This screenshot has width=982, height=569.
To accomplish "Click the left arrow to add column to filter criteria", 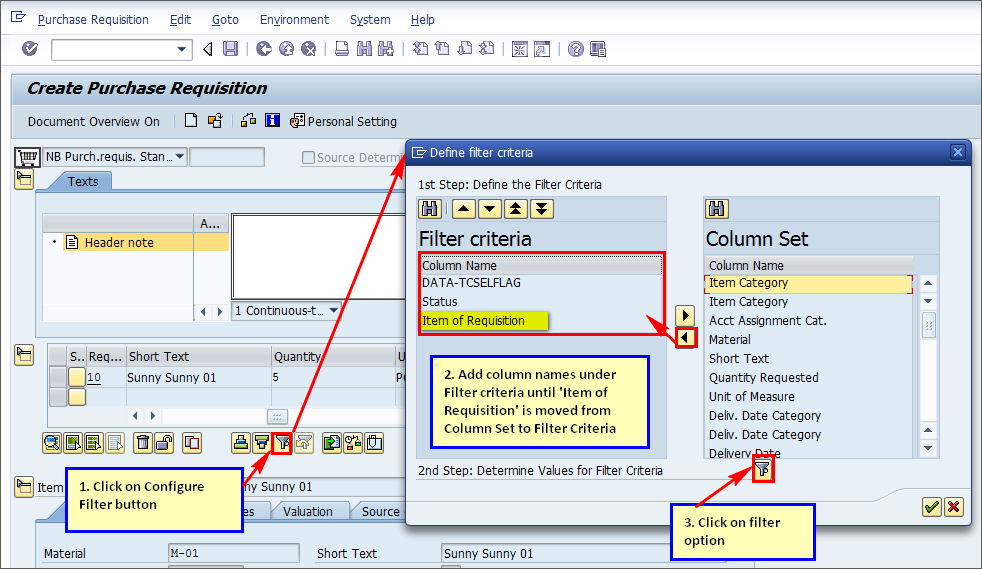I will [x=685, y=339].
